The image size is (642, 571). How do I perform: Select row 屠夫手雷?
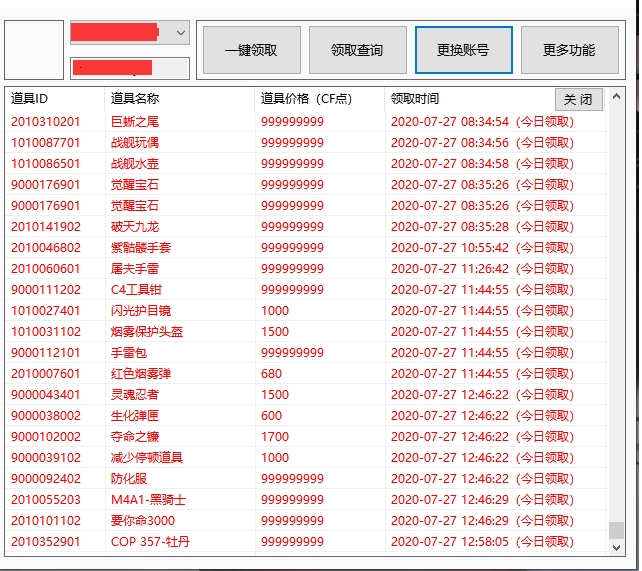[305, 269]
